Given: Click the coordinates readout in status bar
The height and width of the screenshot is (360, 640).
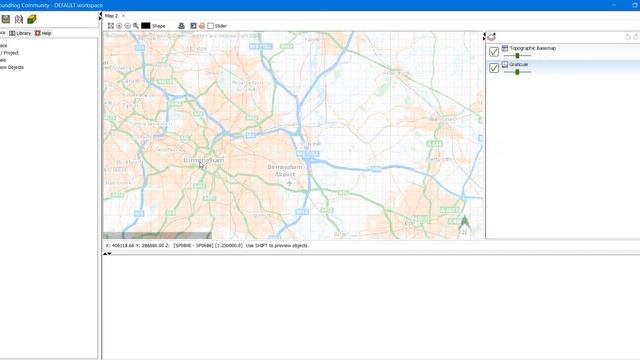Looking at the screenshot, I should (x=138, y=246).
